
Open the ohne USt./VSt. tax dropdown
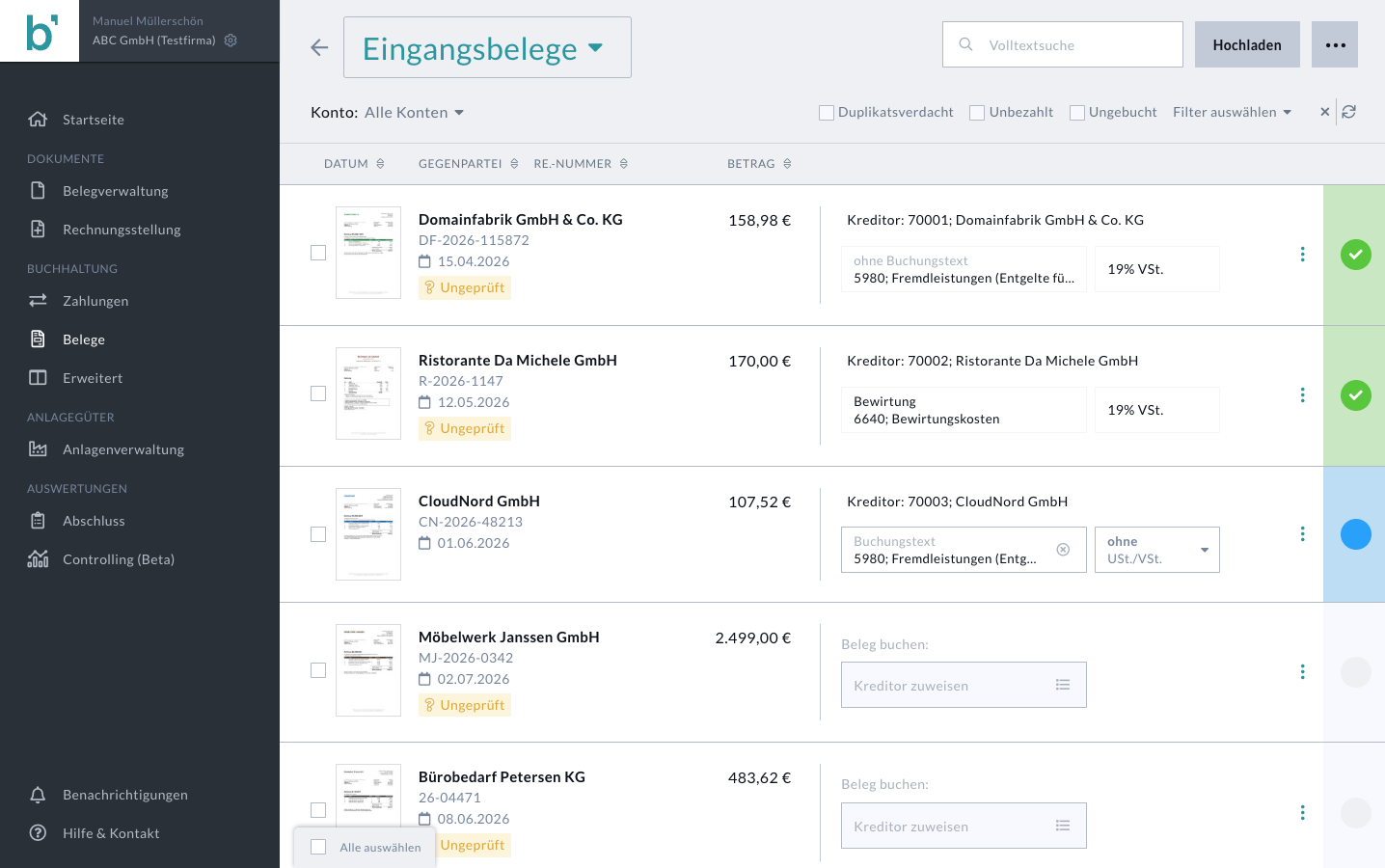tap(1157, 550)
